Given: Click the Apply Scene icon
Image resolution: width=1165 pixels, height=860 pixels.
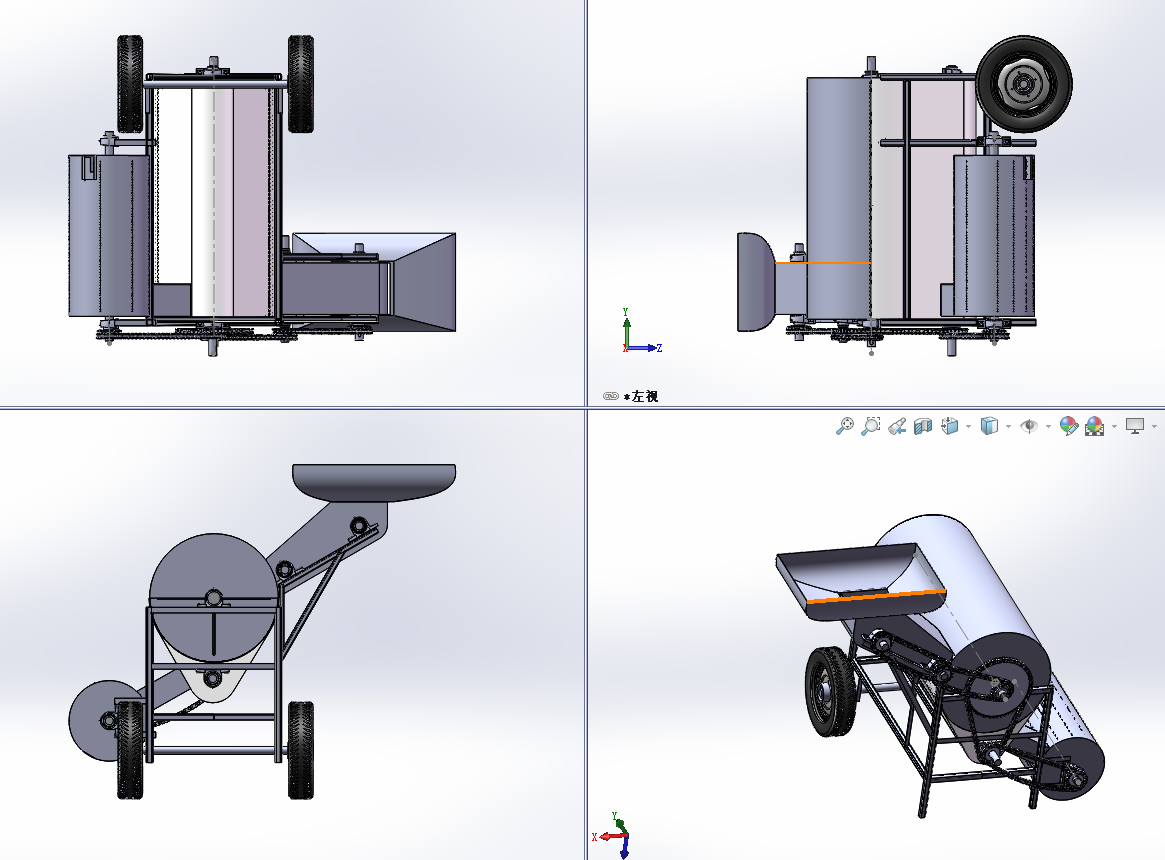Looking at the screenshot, I should [1094, 426].
